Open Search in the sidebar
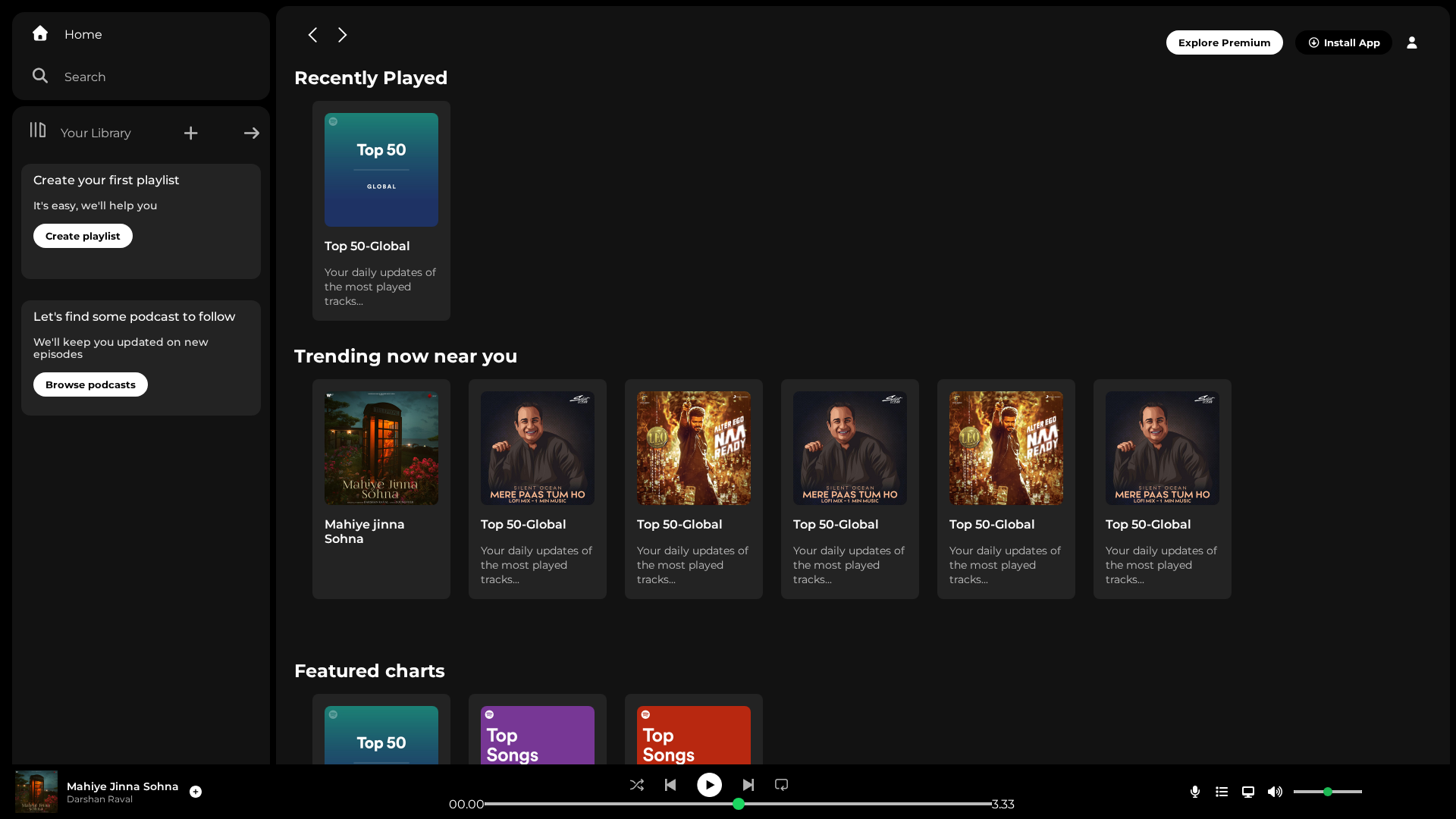This screenshot has height=819, width=1456. (84, 77)
